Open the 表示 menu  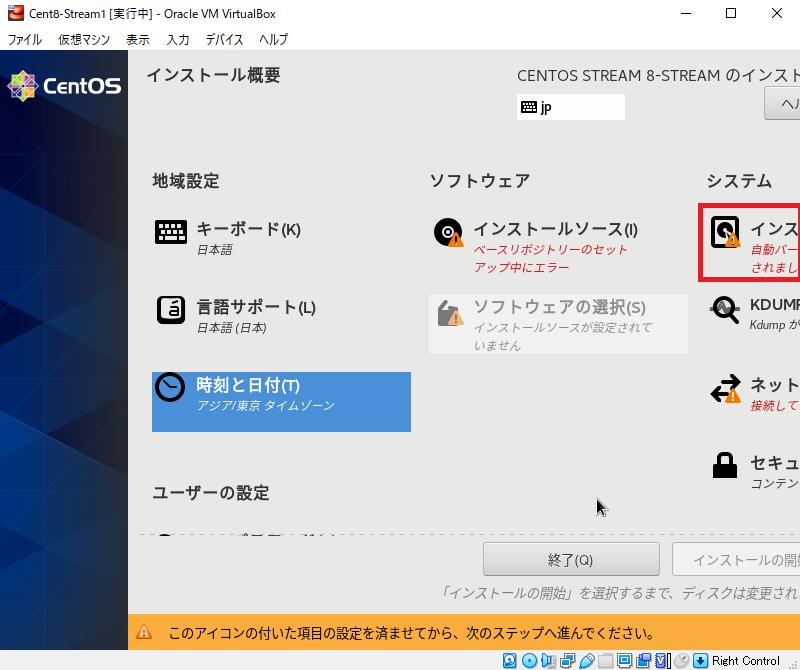click(x=138, y=39)
